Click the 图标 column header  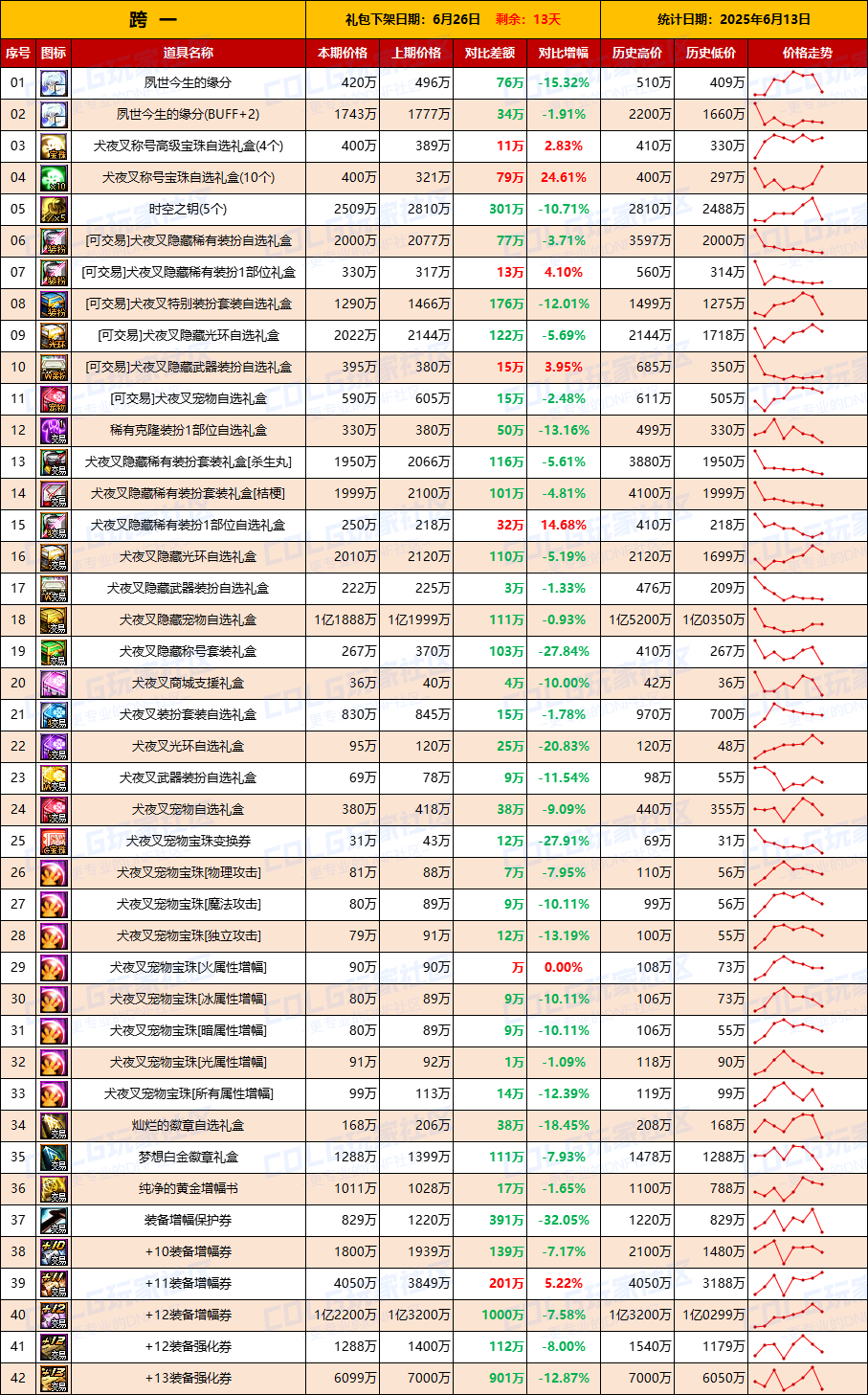click(x=54, y=53)
